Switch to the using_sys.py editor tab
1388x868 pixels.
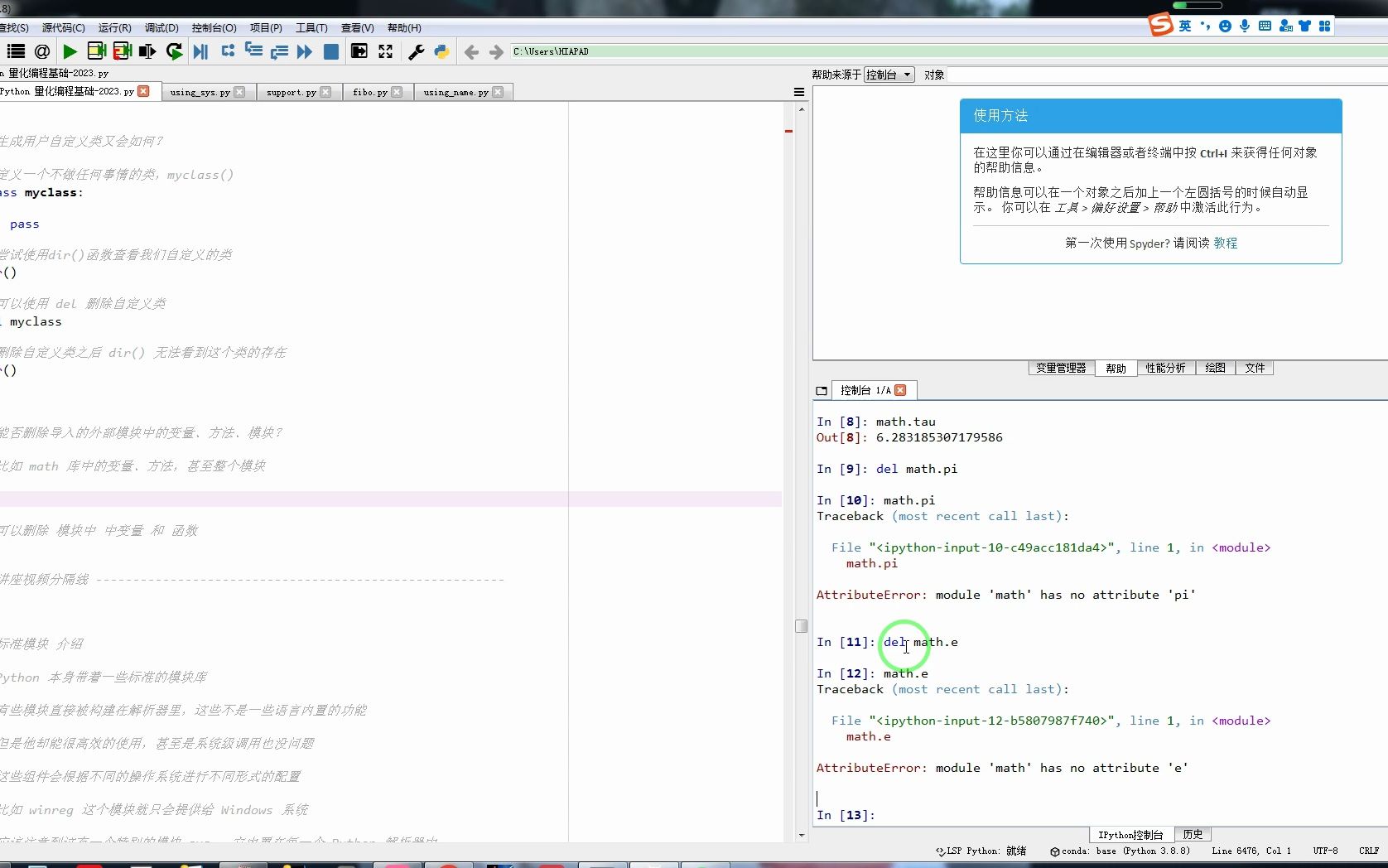(200, 92)
